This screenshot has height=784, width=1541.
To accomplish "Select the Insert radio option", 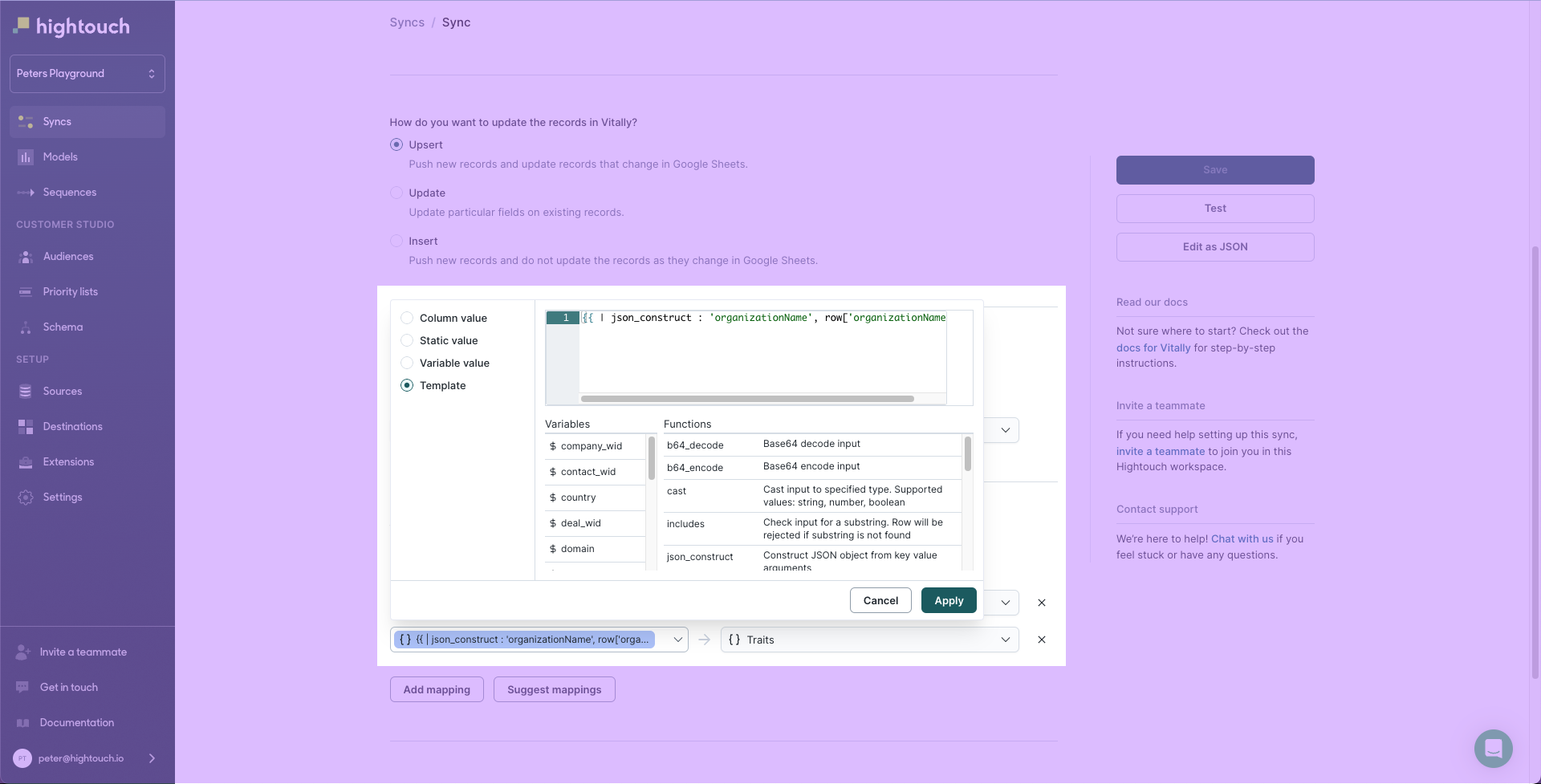I will pos(396,242).
